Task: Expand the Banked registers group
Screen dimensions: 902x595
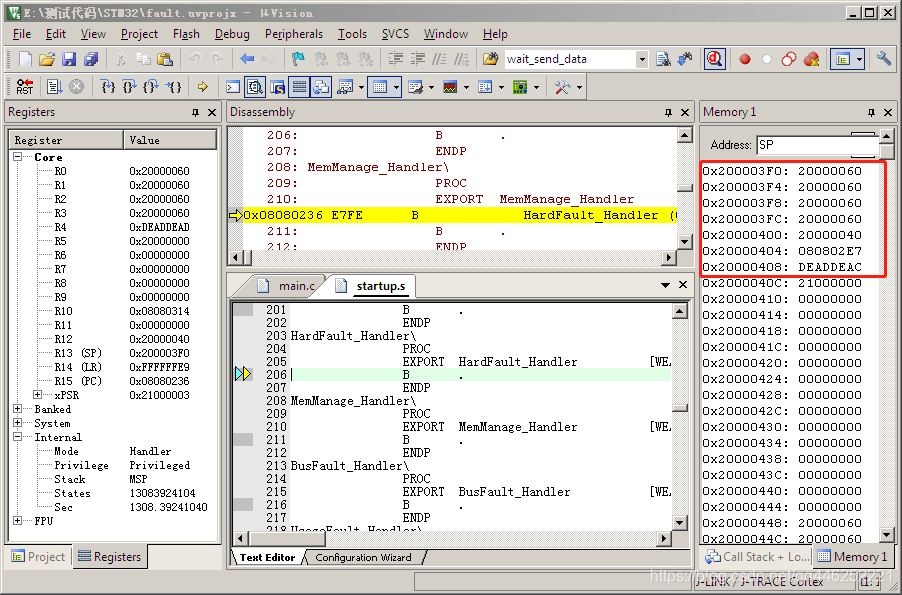Action: coord(17,409)
